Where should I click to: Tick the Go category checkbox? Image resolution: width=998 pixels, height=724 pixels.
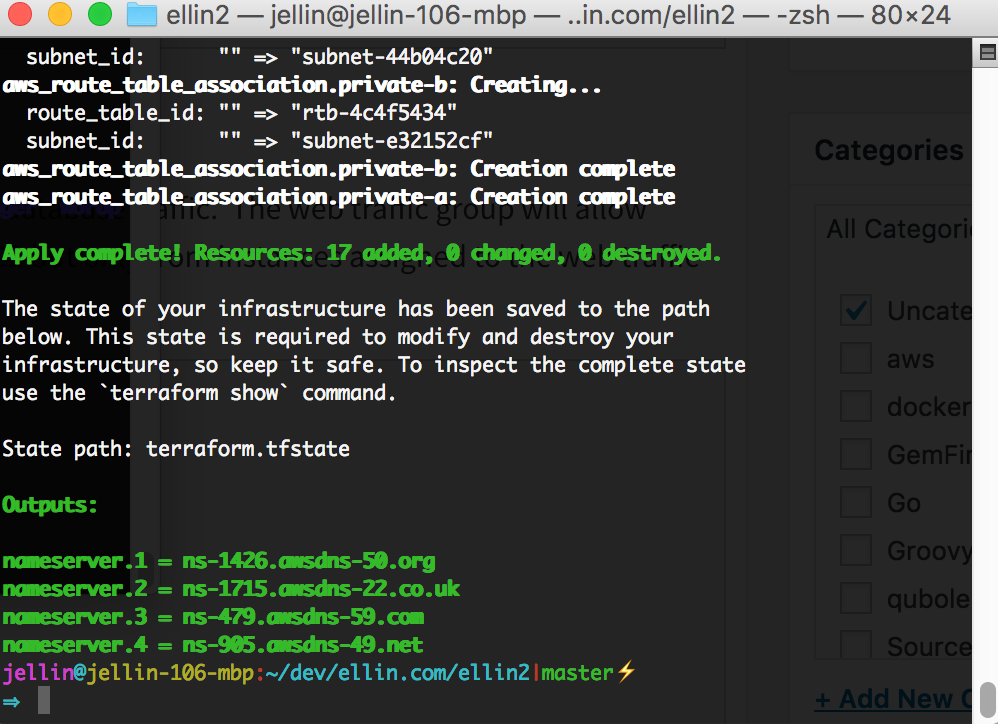(x=855, y=502)
